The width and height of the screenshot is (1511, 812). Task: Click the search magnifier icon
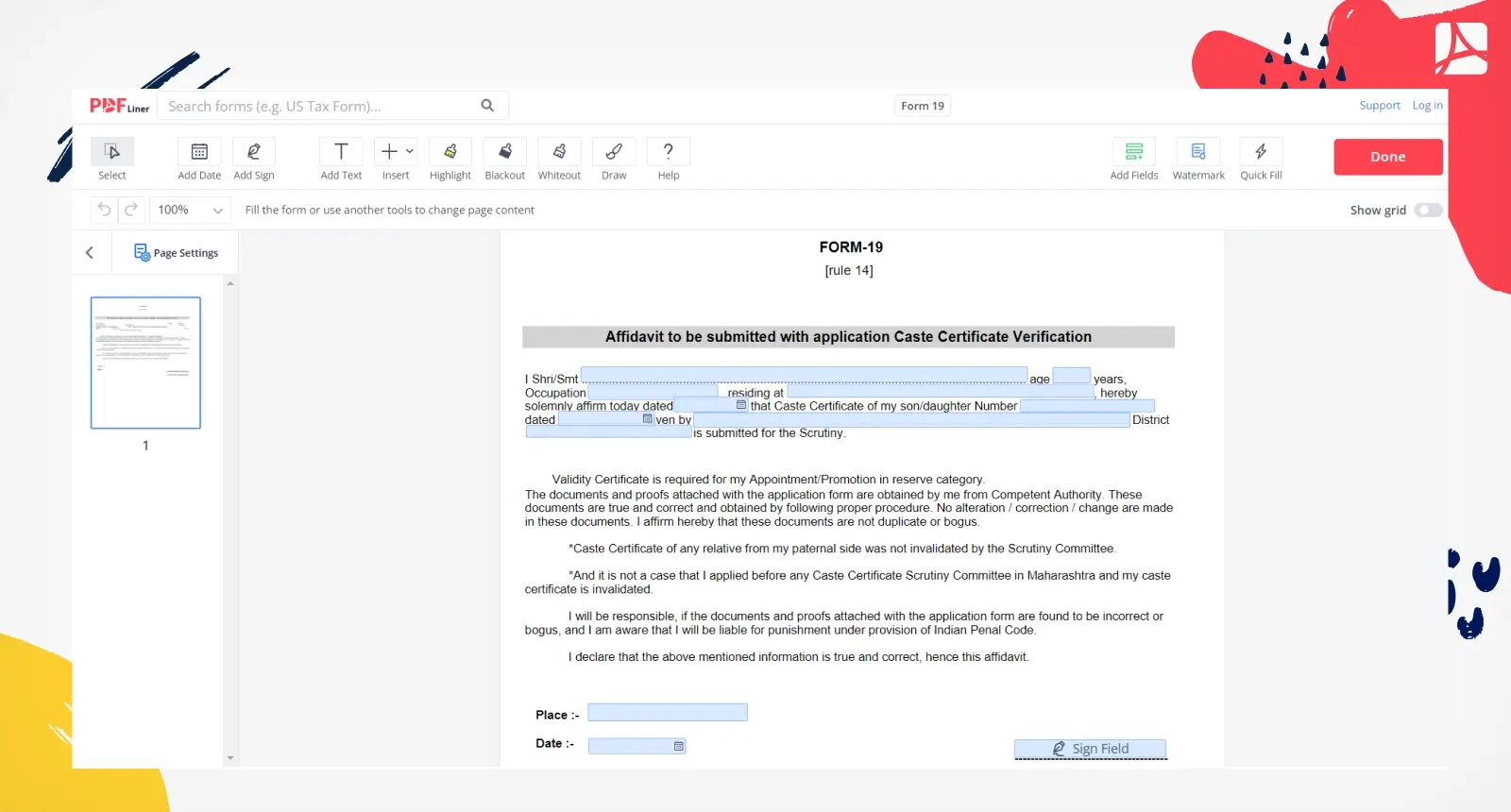coord(487,106)
